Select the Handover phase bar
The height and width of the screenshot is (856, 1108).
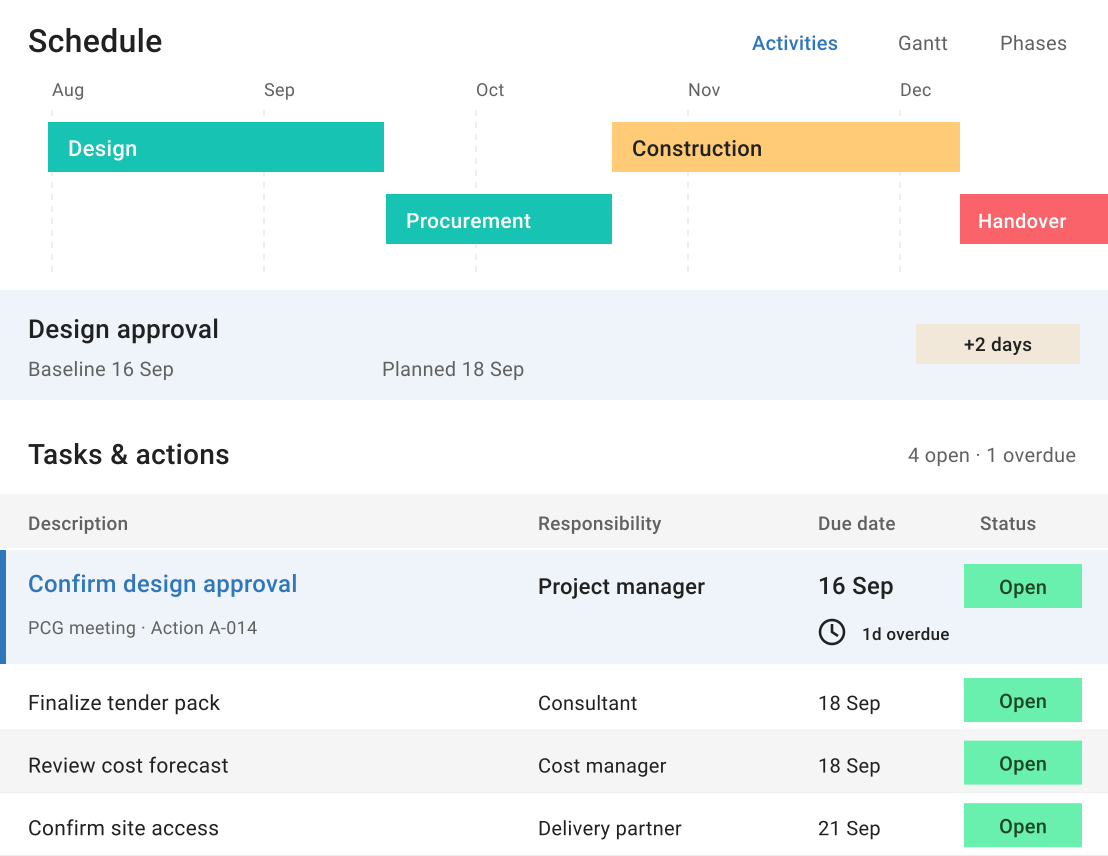pos(1034,219)
